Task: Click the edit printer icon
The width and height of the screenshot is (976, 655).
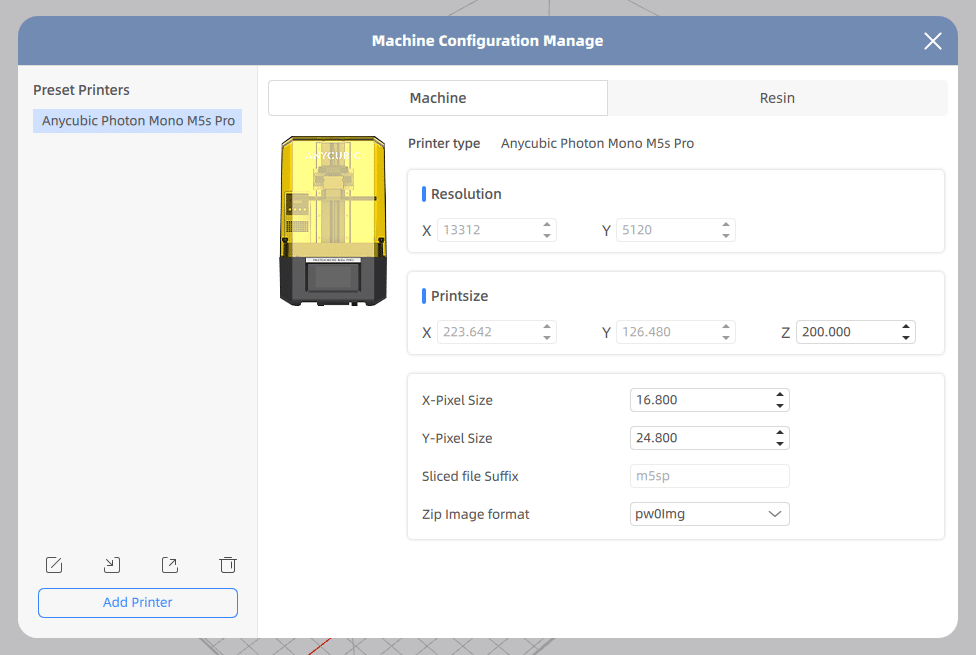Action: 55,565
